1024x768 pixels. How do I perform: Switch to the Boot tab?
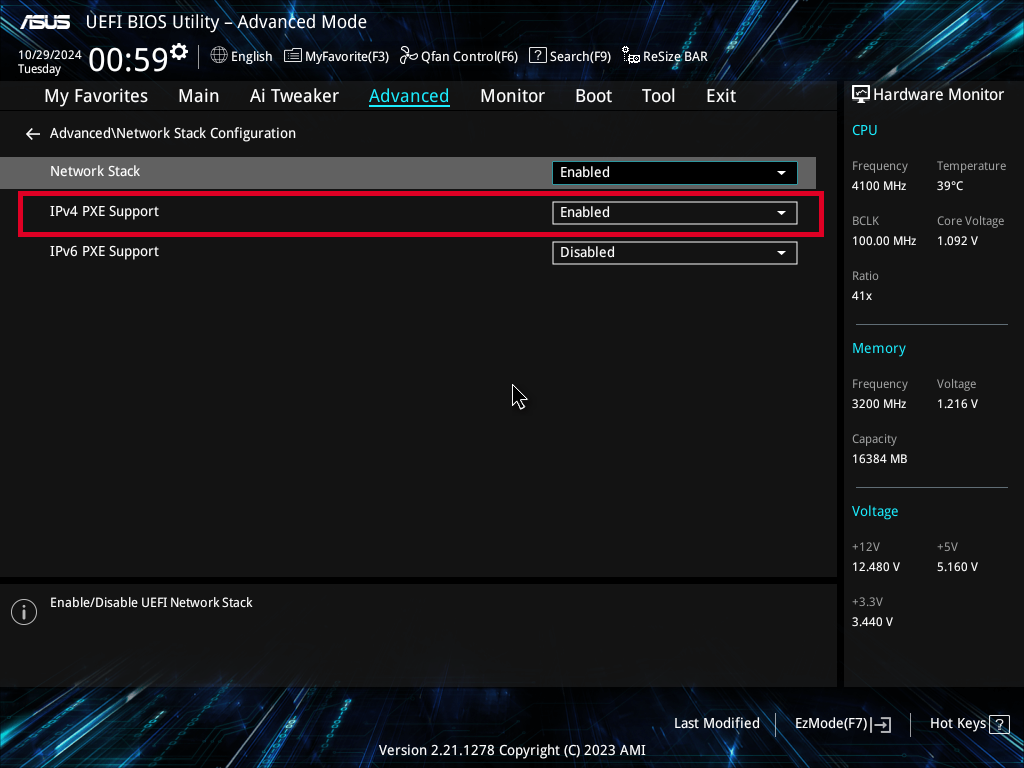pos(593,95)
